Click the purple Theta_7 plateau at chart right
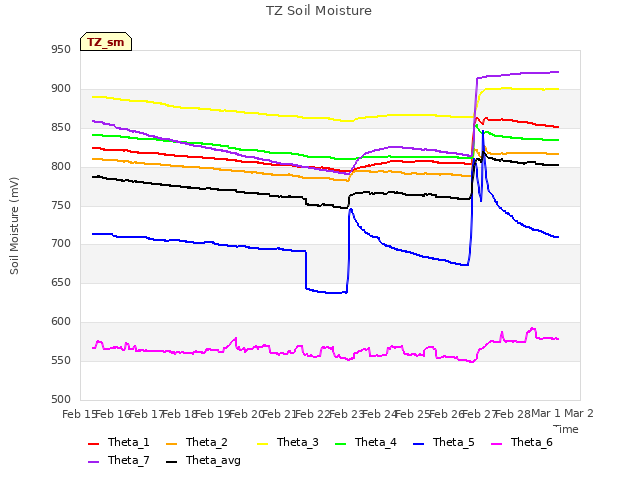640x480 pixels. click(x=518, y=74)
